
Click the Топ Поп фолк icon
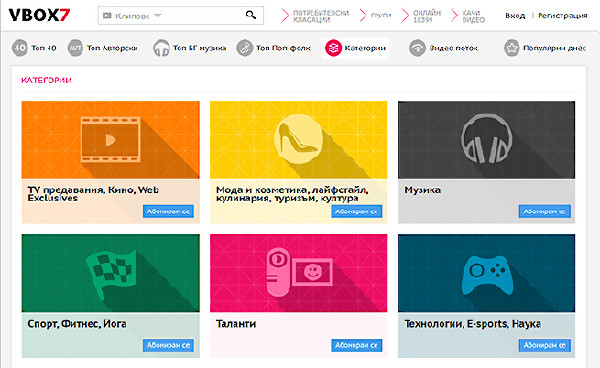[x=244, y=48]
